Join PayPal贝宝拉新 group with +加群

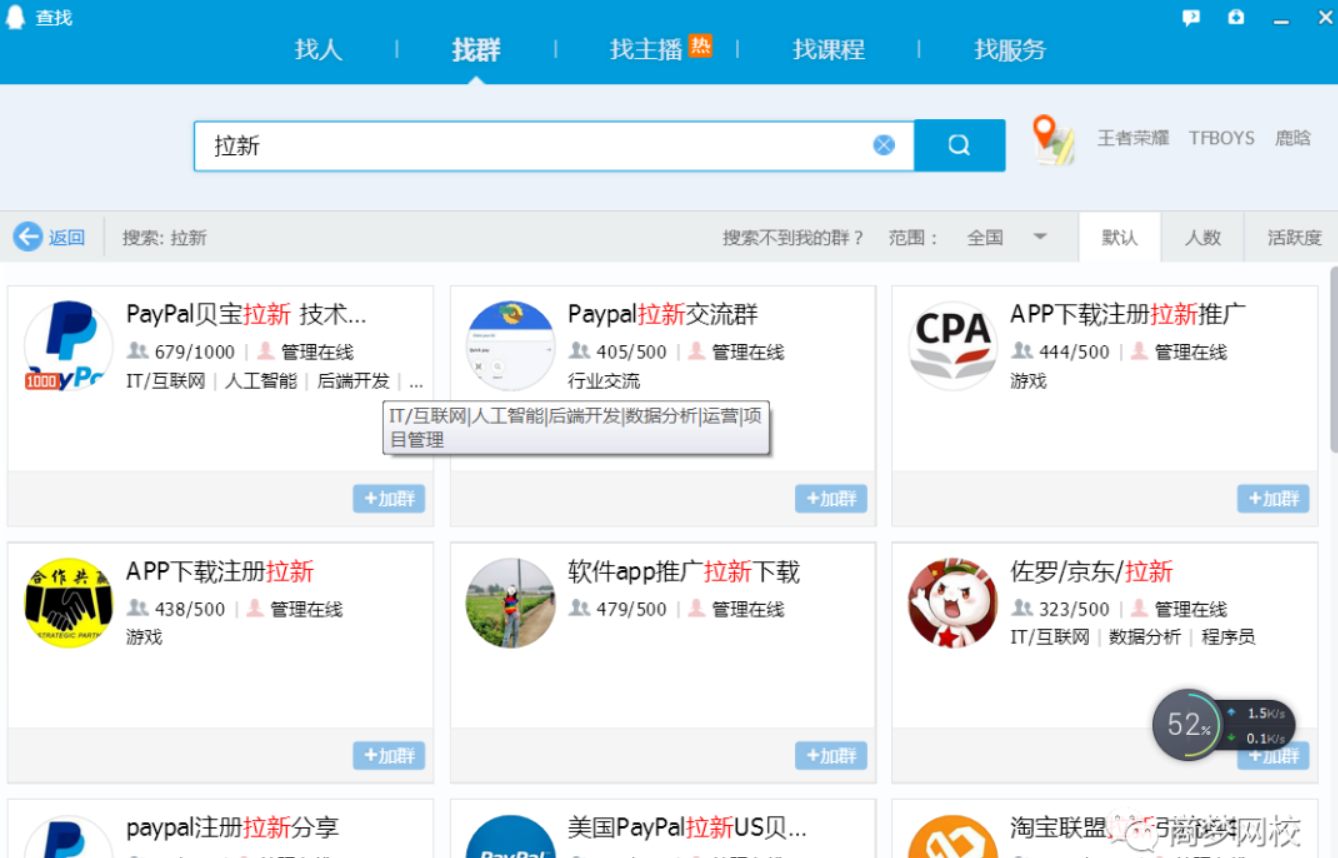389,499
